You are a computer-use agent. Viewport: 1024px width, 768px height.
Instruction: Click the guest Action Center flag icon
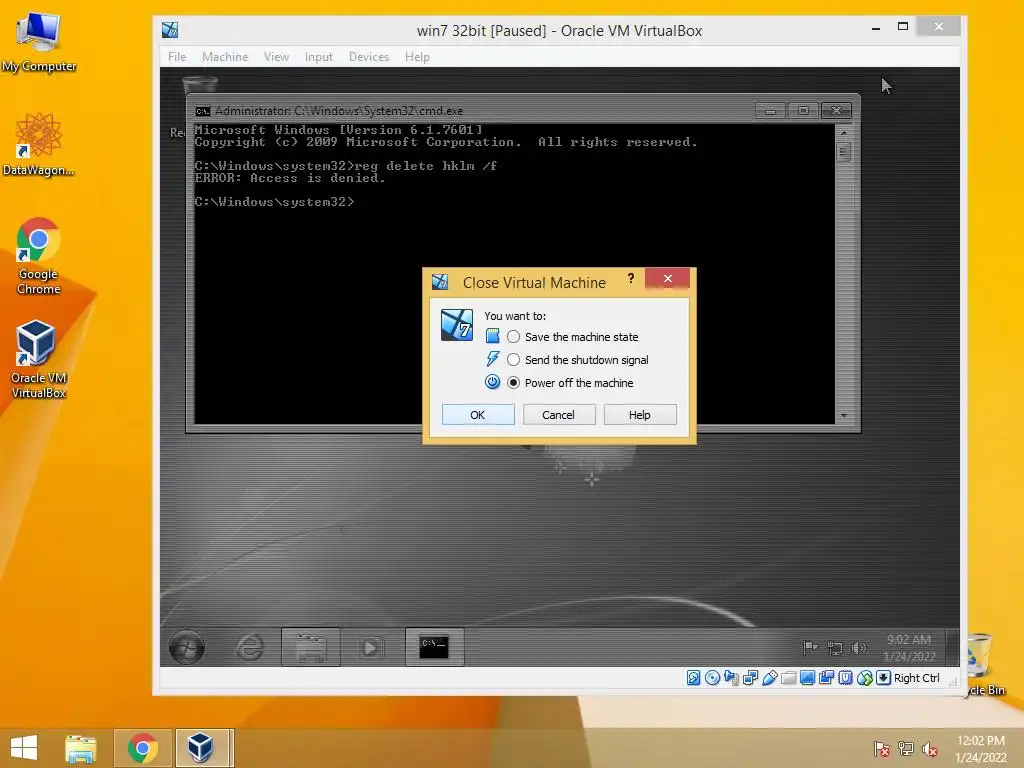pos(810,648)
